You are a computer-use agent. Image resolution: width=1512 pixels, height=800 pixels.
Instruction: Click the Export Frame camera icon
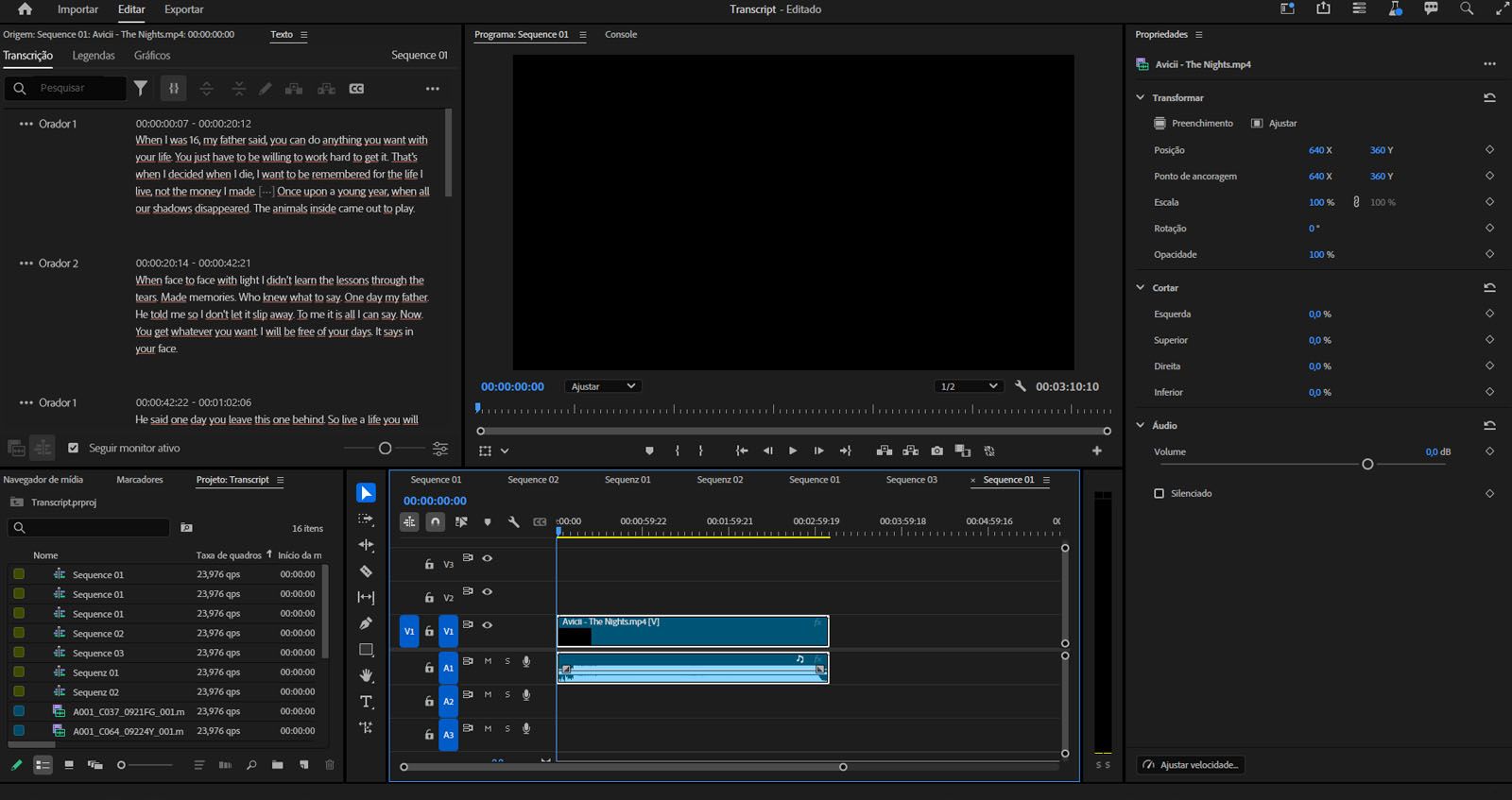tap(936, 451)
